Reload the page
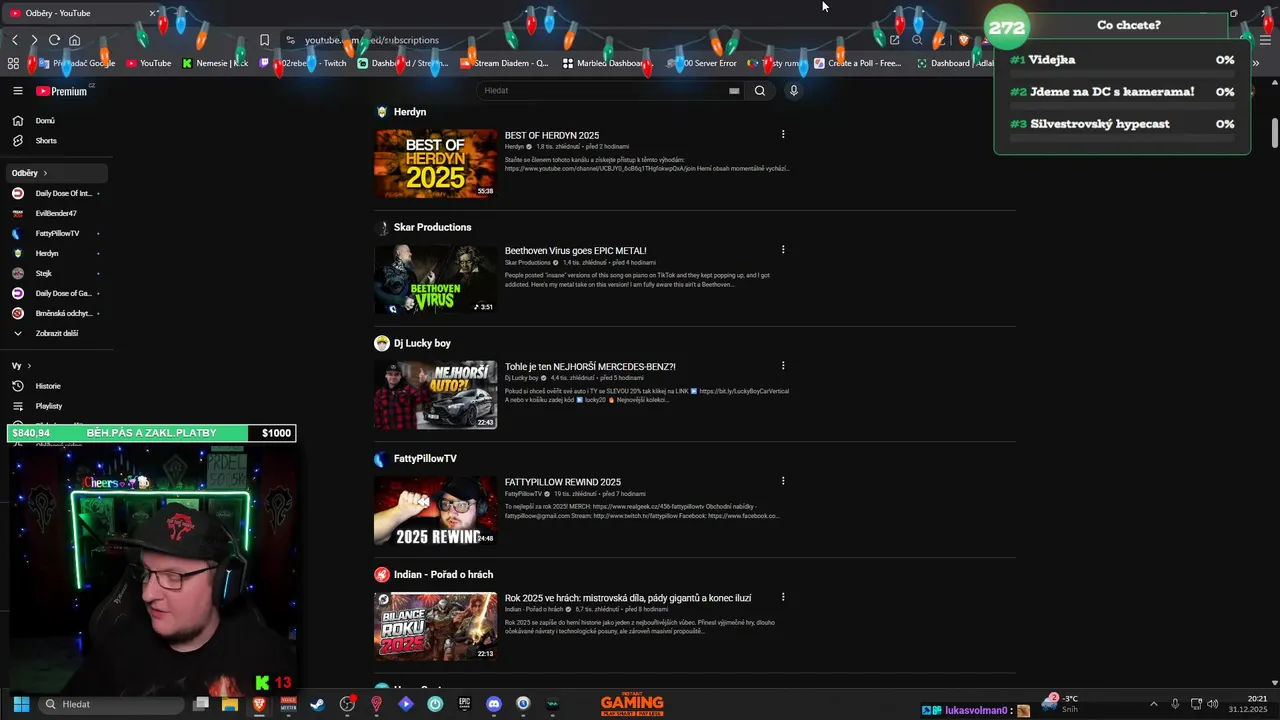 [54, 40]
